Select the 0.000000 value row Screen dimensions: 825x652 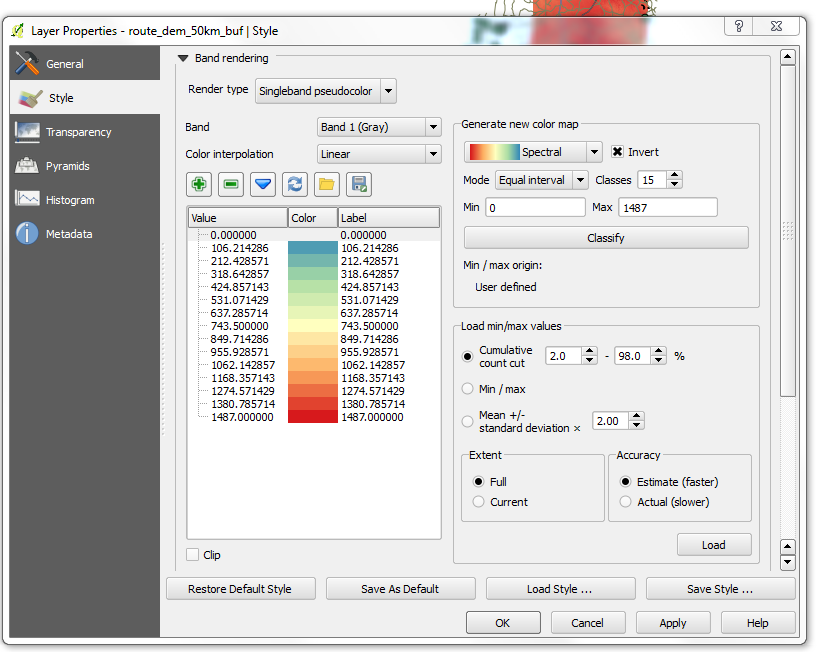coord(314,235)
